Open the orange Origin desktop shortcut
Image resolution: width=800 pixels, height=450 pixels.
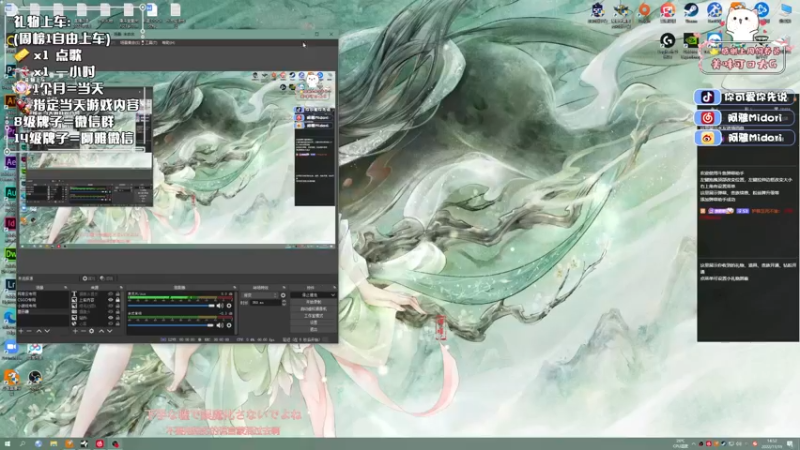coord(645,10)
